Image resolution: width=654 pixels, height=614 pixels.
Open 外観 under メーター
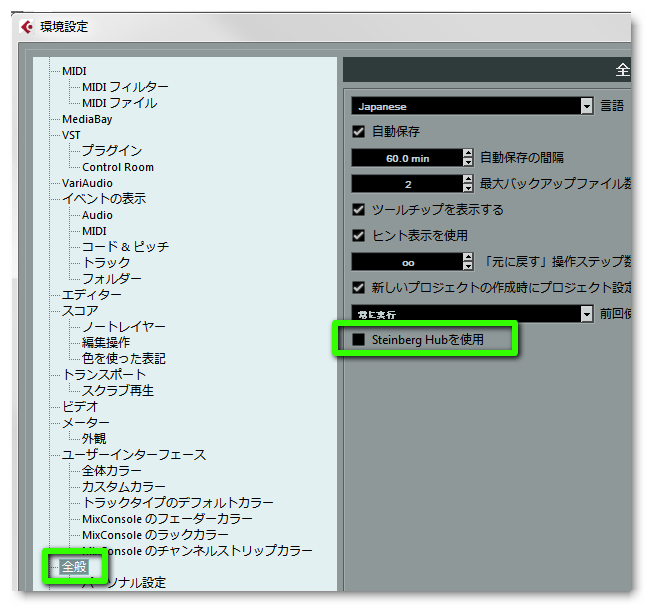point(94,439)
